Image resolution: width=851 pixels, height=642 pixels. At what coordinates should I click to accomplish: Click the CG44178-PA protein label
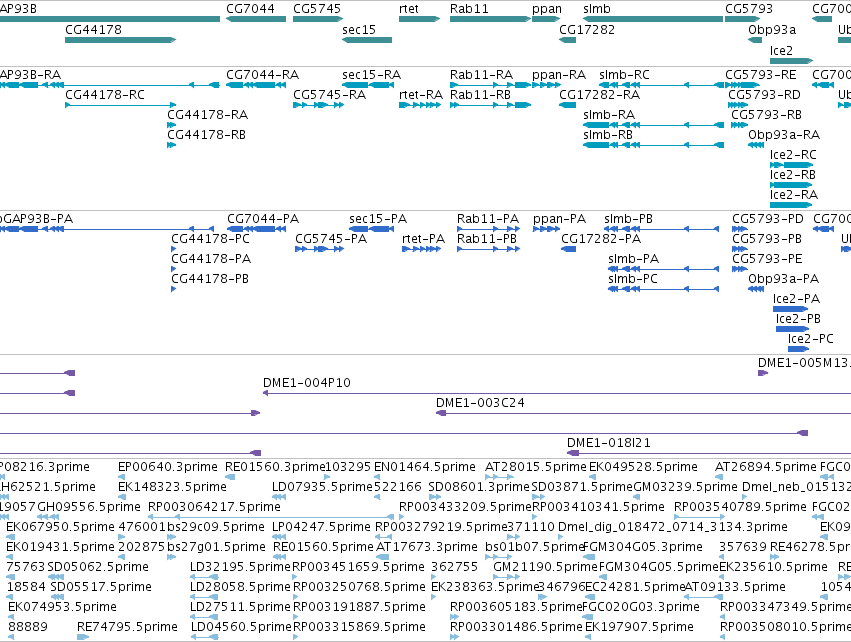(211, 259)
